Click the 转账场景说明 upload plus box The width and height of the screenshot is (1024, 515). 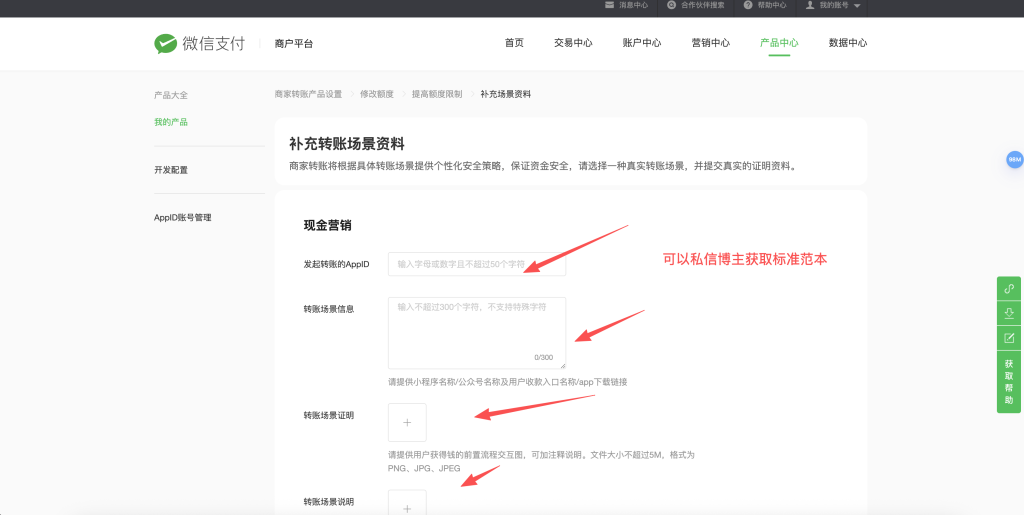pos(407,503)
